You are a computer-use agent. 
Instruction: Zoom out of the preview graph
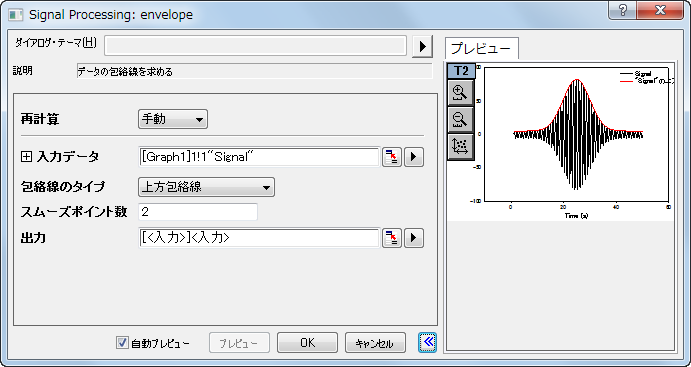(x=461, y=120)
